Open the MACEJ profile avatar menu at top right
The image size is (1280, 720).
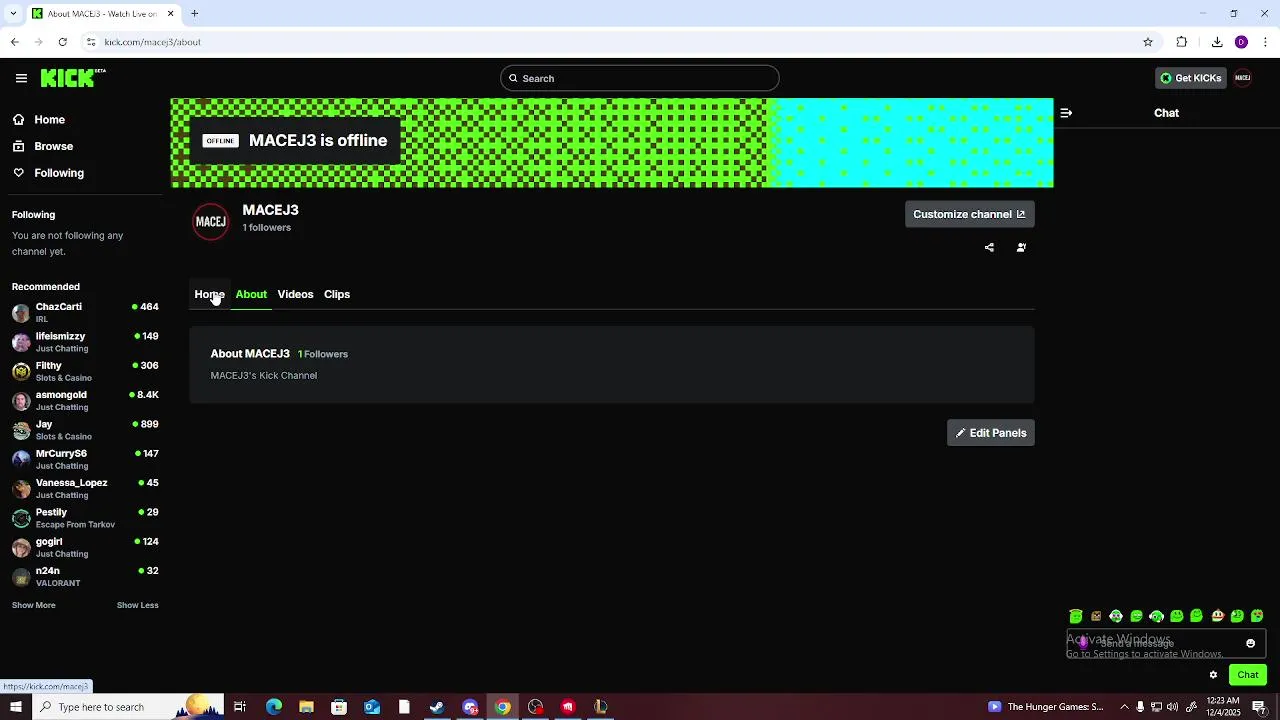(1242, 78)
